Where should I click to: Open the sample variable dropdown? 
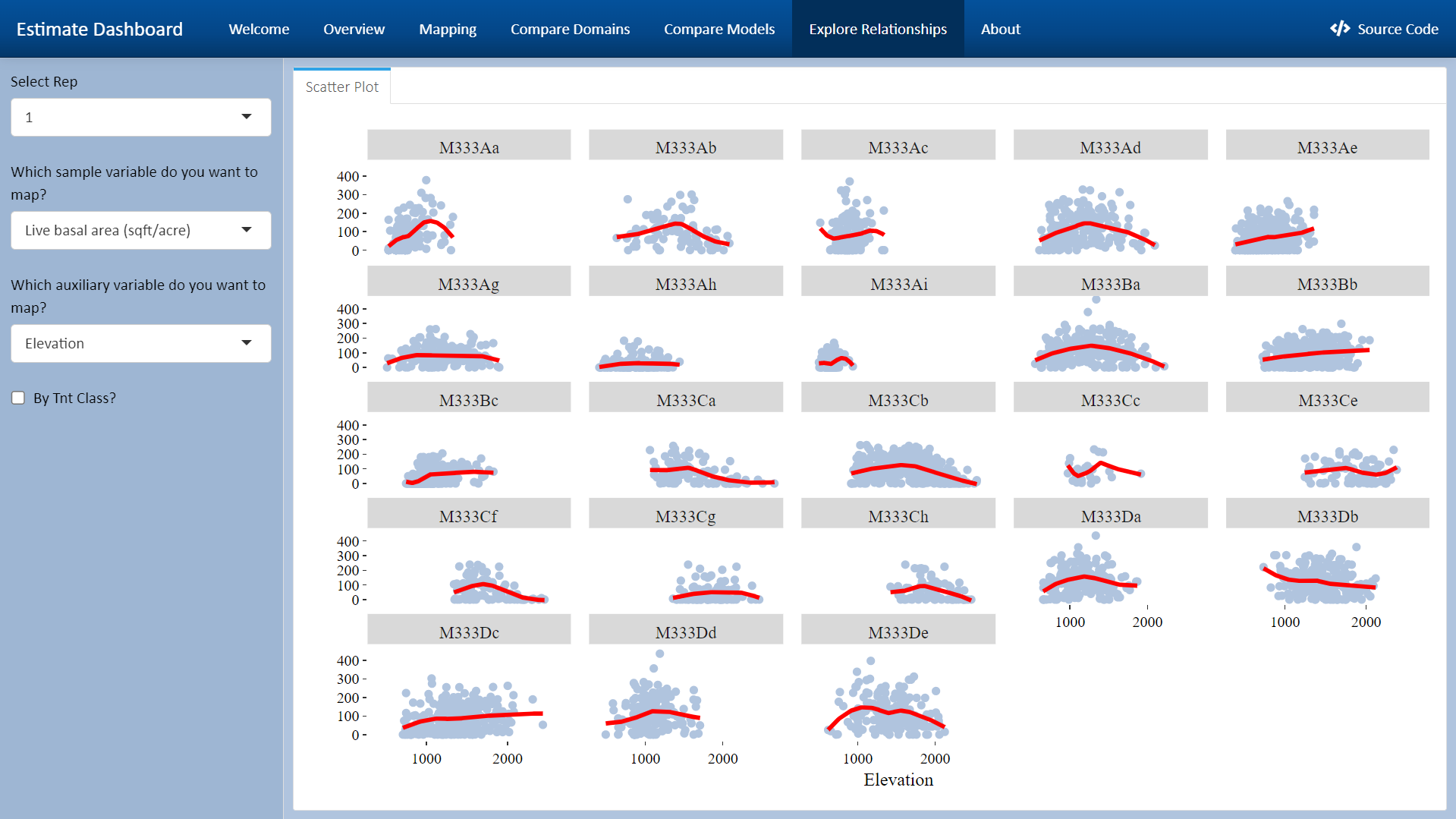pos(141,230)
